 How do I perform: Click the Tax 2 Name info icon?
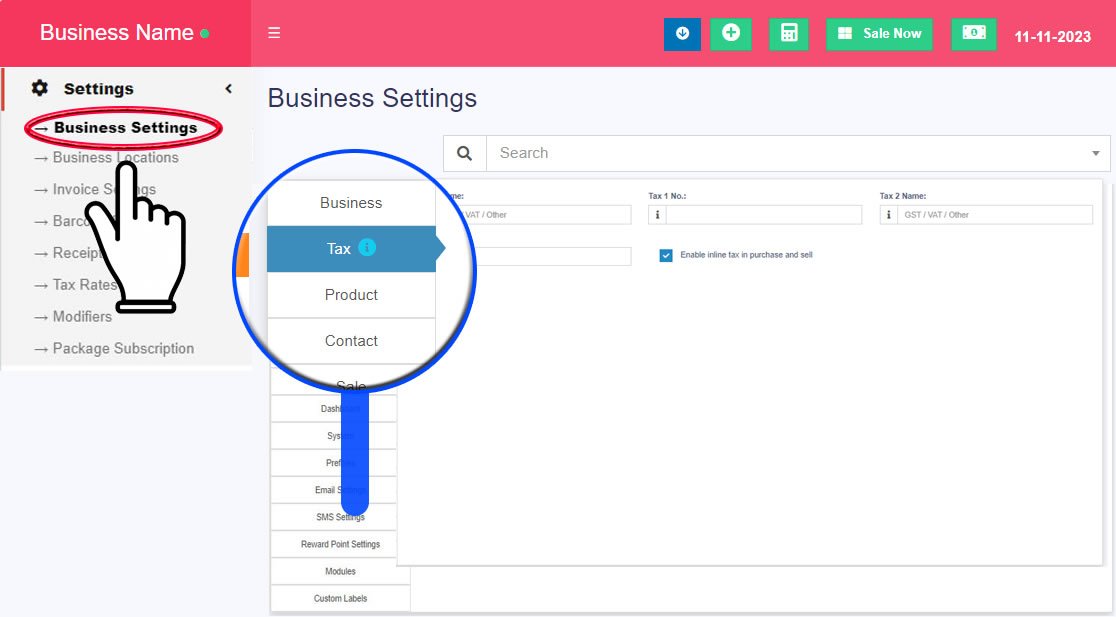[889, 215]
